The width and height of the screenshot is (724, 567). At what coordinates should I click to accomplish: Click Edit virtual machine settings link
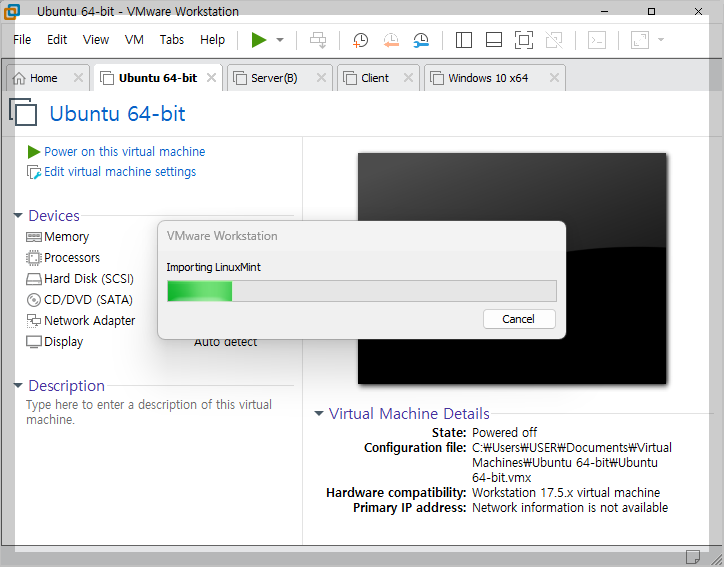(x=120, y=172)
